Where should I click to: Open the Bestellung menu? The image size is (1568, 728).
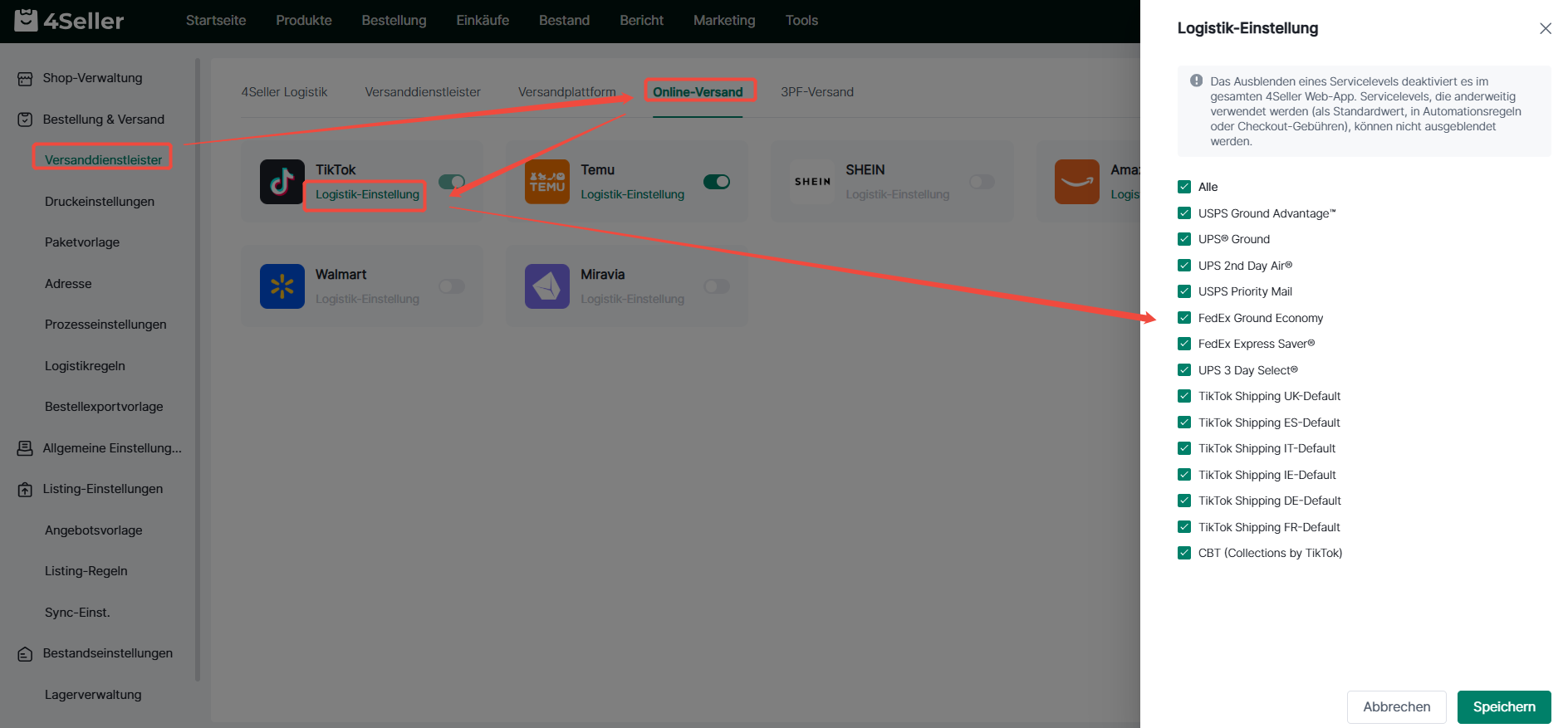point(394,20)
